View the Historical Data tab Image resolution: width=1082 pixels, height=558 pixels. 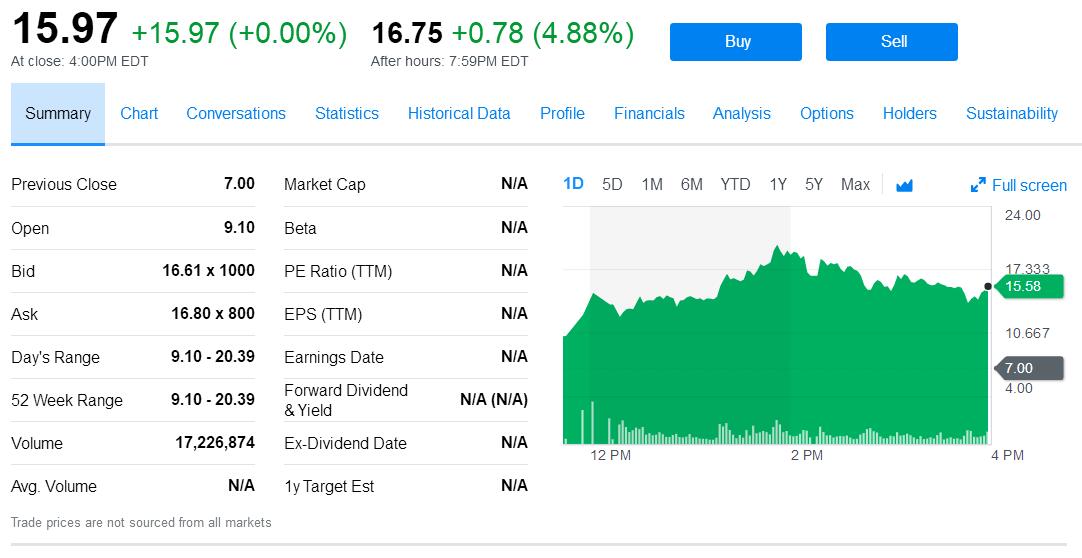tap(459, 113)
